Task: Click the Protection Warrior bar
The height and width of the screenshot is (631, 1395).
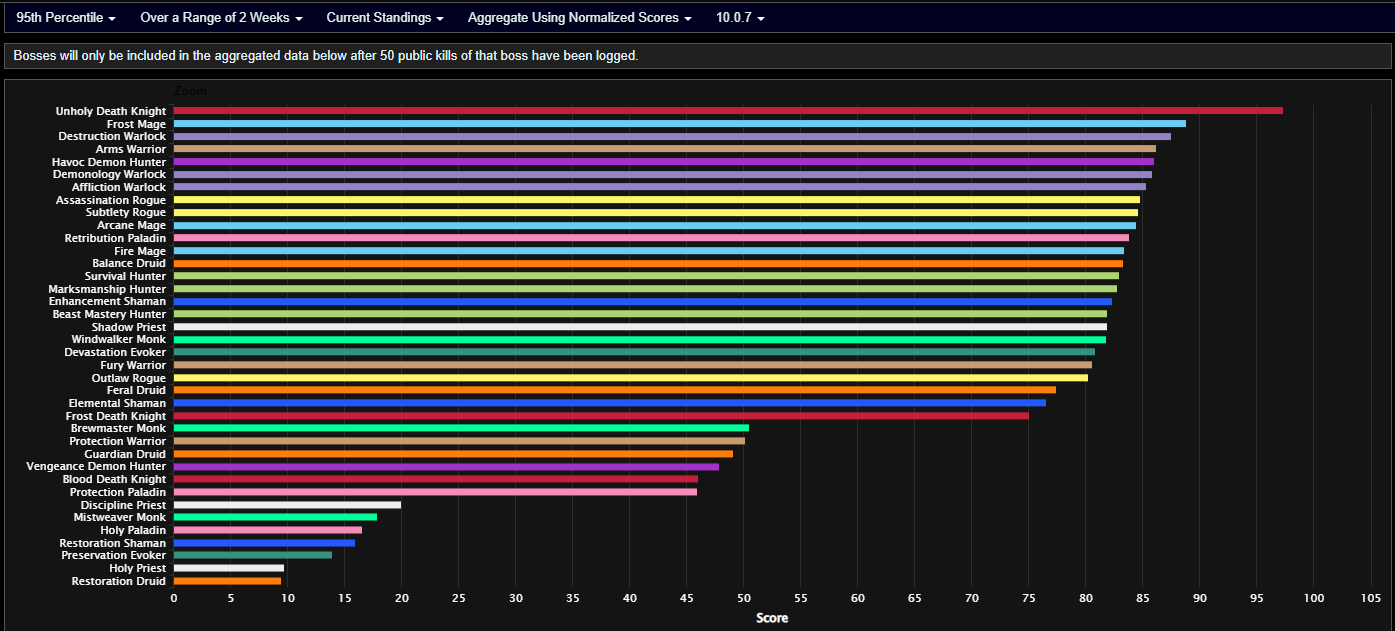Action: (x=459, y=441)
